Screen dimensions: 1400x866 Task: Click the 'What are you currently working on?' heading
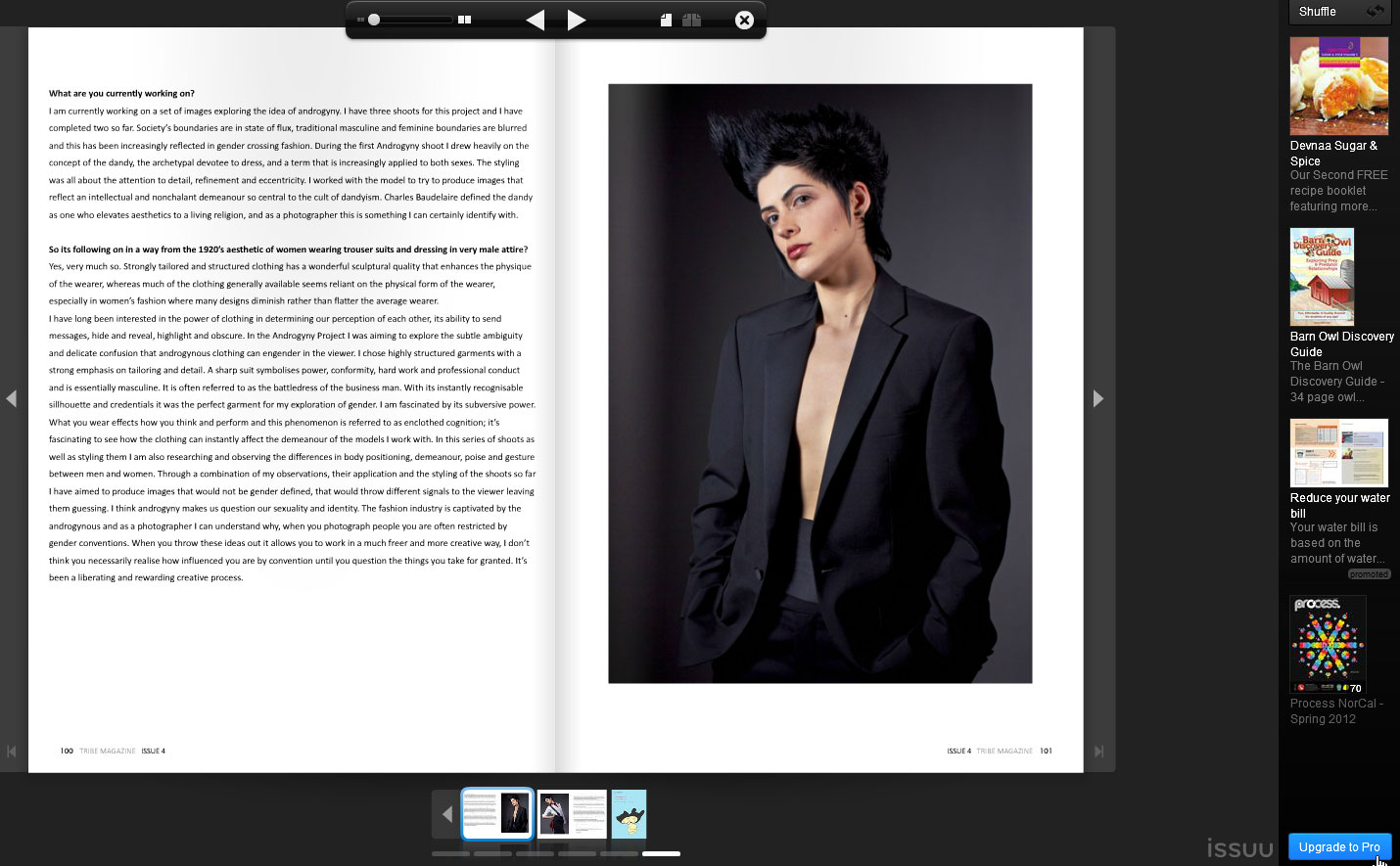coord(121,94)
